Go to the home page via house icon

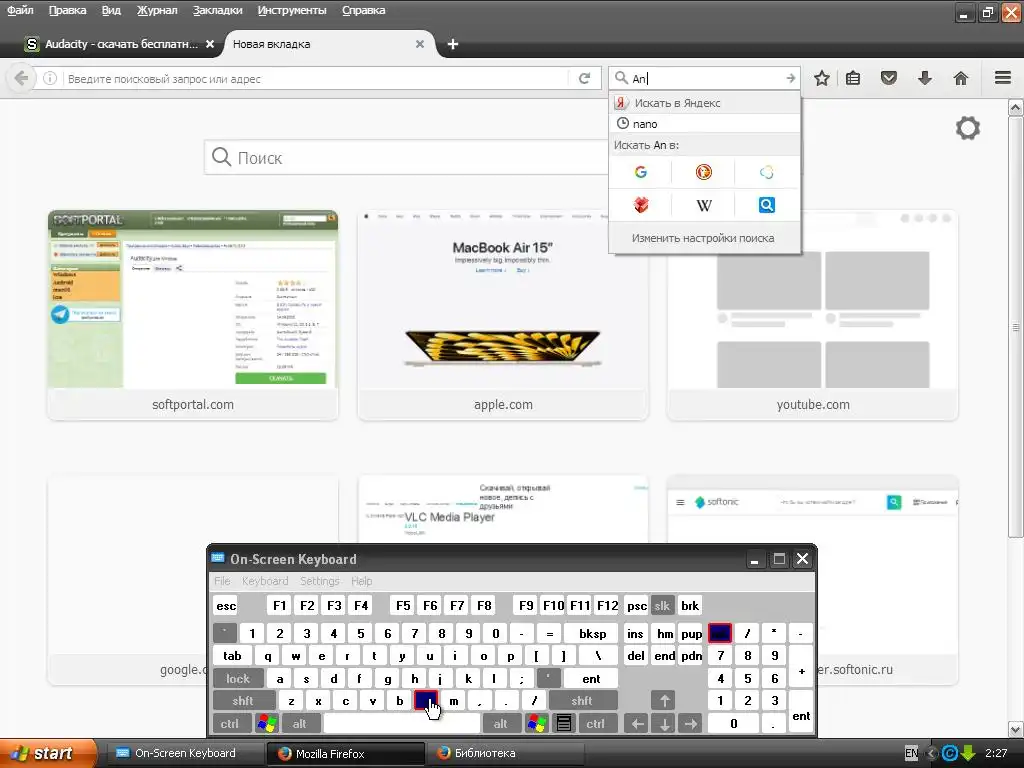click(x=961, y=78)
